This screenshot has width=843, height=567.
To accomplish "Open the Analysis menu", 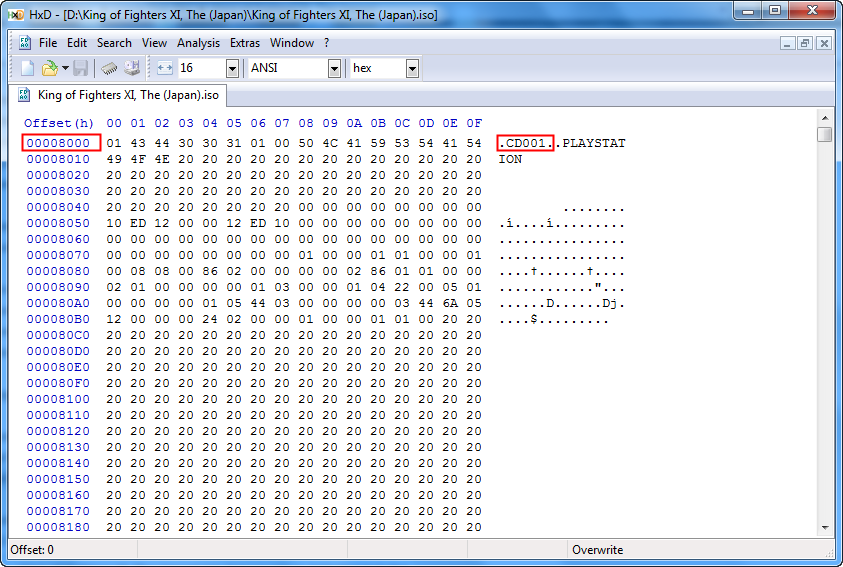I will click(x=198, y=43).
